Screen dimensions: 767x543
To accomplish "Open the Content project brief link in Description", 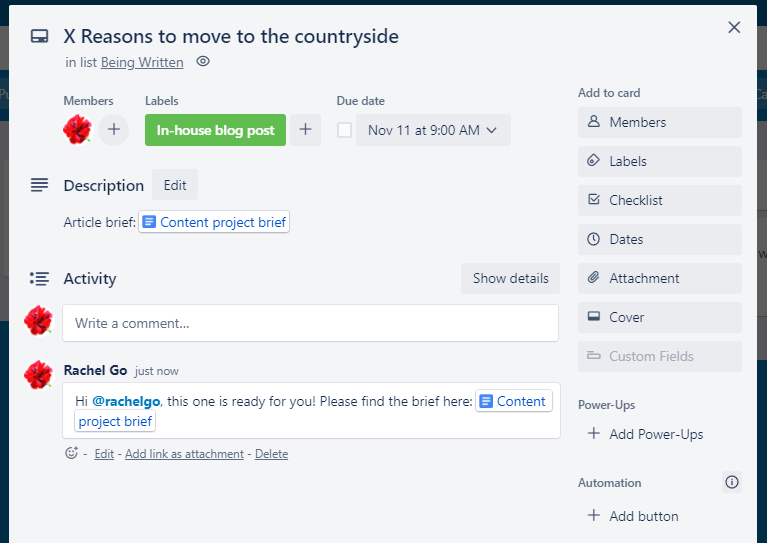I will pyautogui.click(x=214, y=222).
